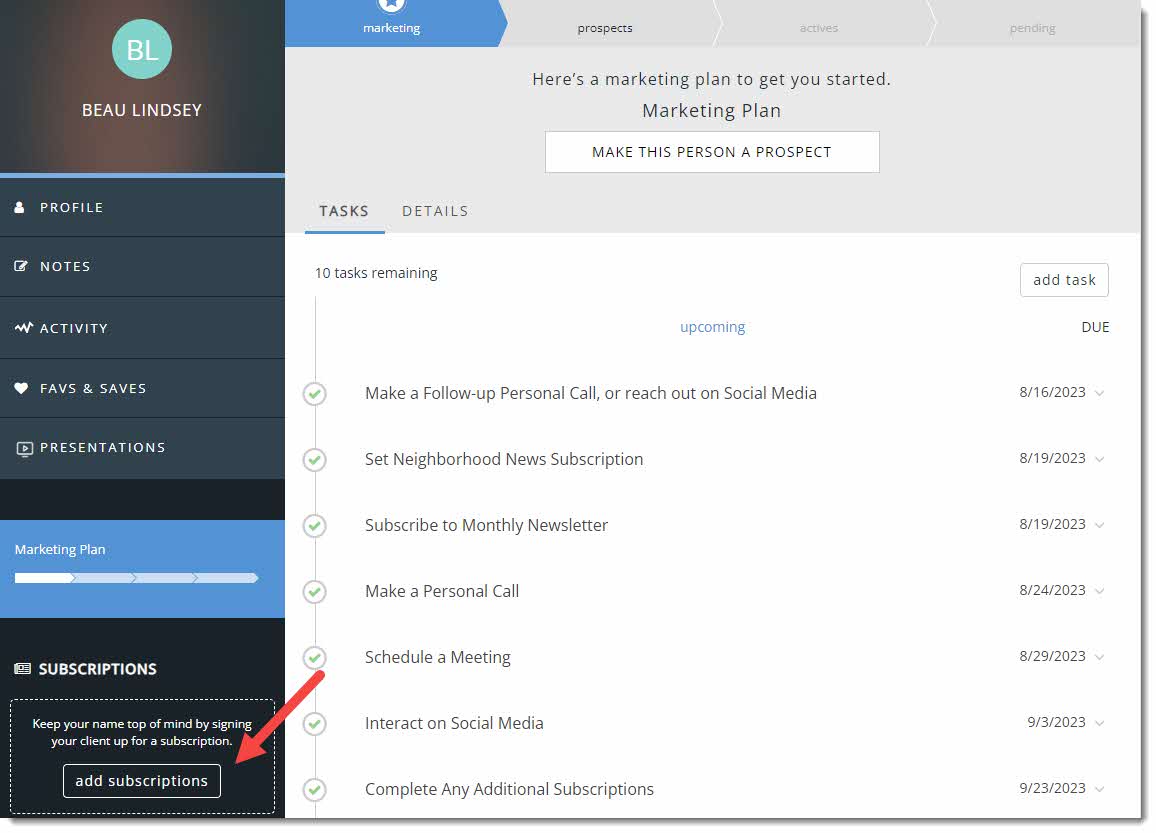Click the Favs & Saves heart icon

click(x=21, y=388)
